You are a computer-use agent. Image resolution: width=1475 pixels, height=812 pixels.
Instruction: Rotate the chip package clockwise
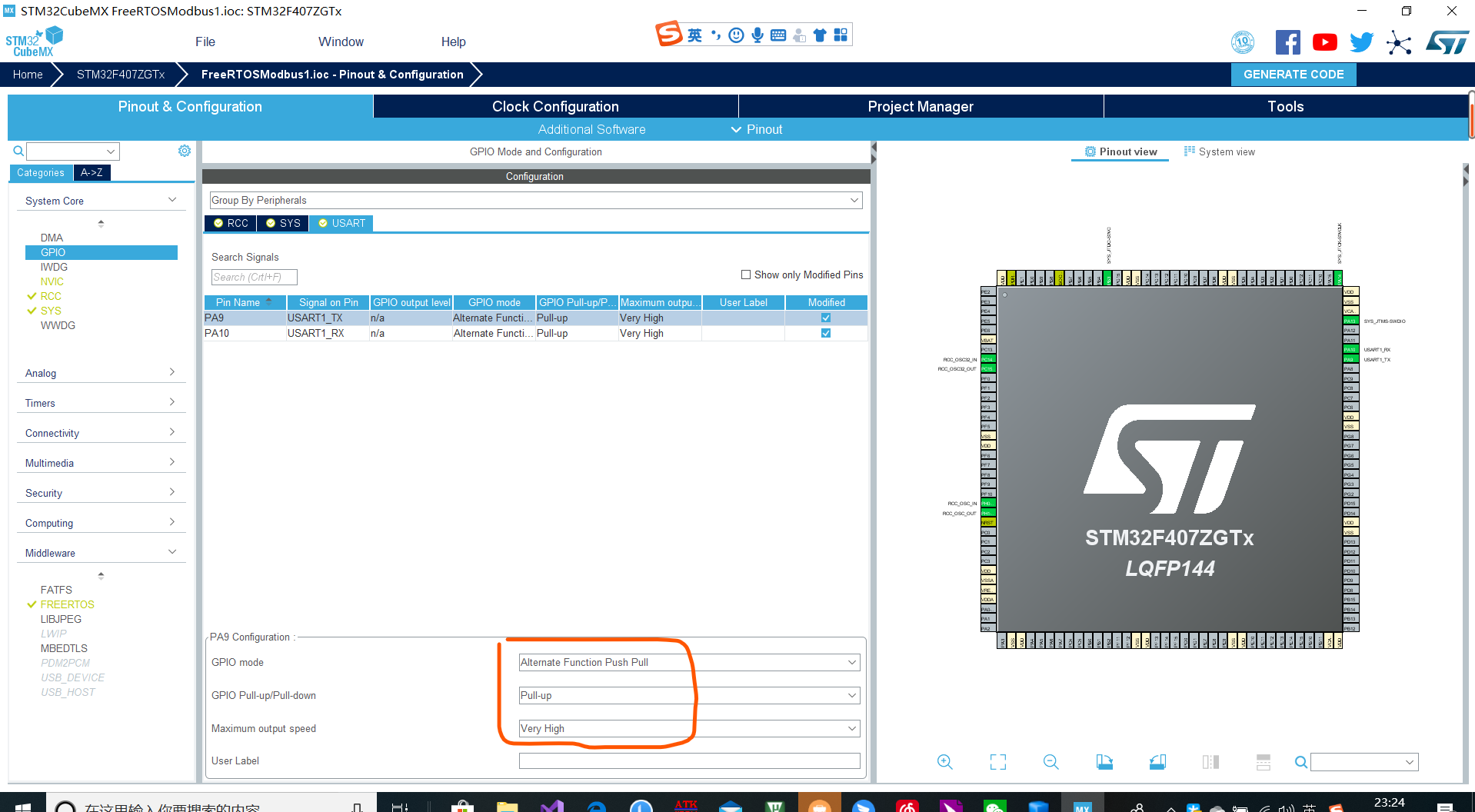(1104, 761)
